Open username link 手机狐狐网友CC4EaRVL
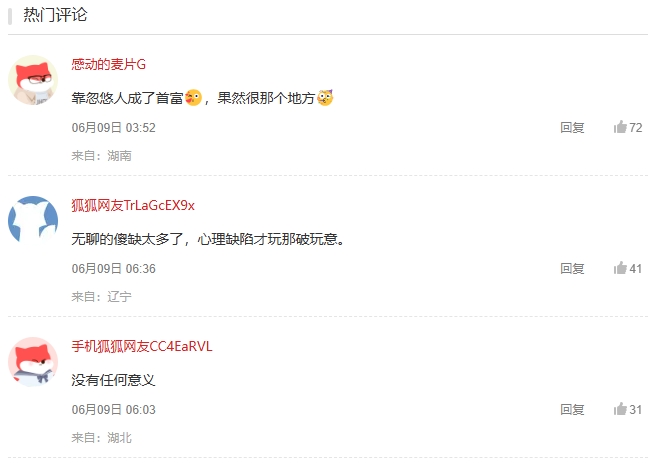 point(142,346)
